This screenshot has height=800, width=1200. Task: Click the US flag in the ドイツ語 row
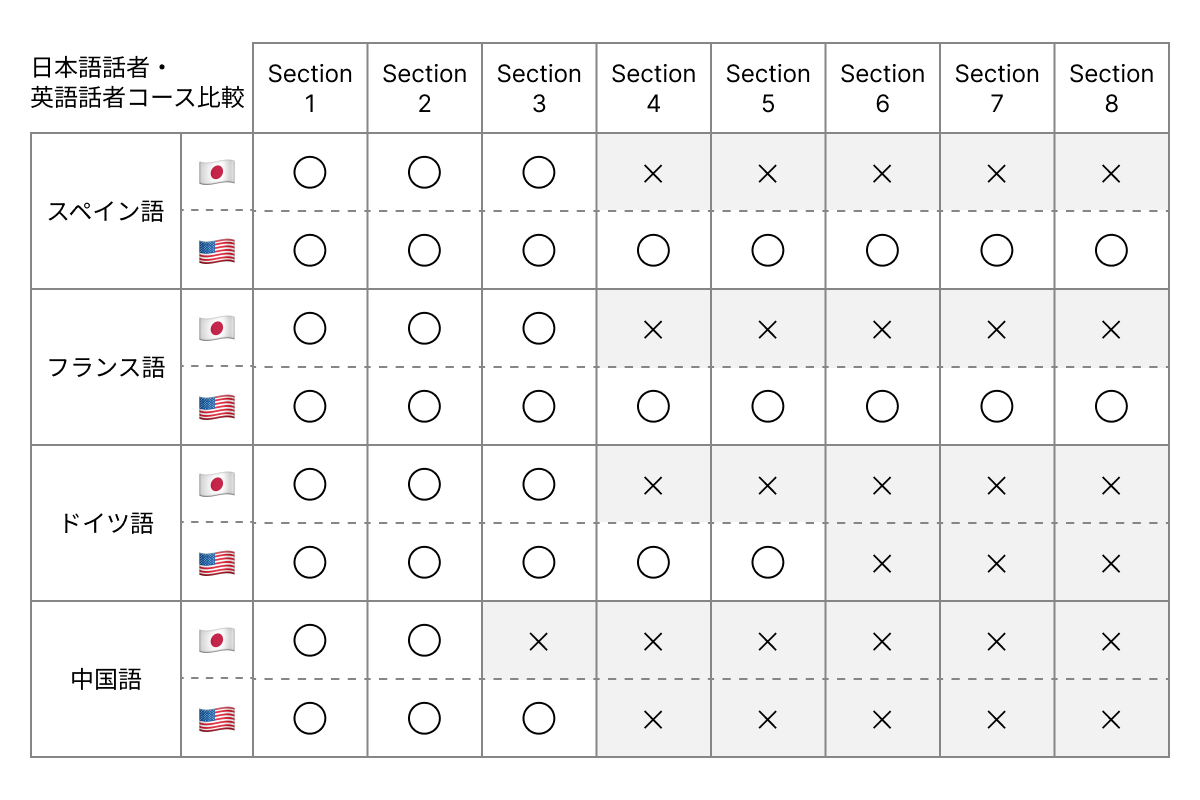pos(217,563)
